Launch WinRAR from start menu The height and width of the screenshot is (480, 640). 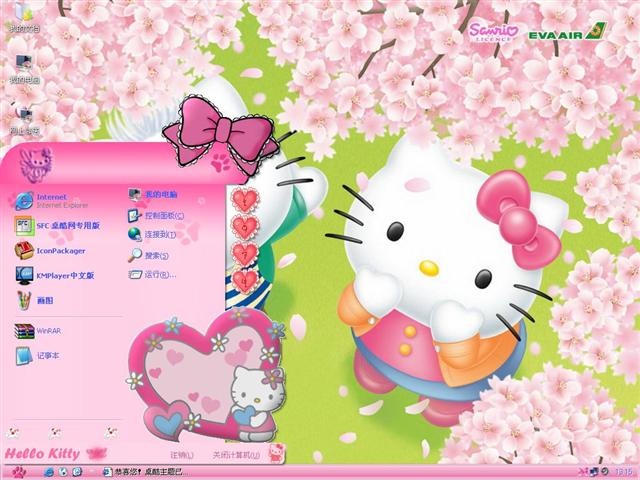38,331
